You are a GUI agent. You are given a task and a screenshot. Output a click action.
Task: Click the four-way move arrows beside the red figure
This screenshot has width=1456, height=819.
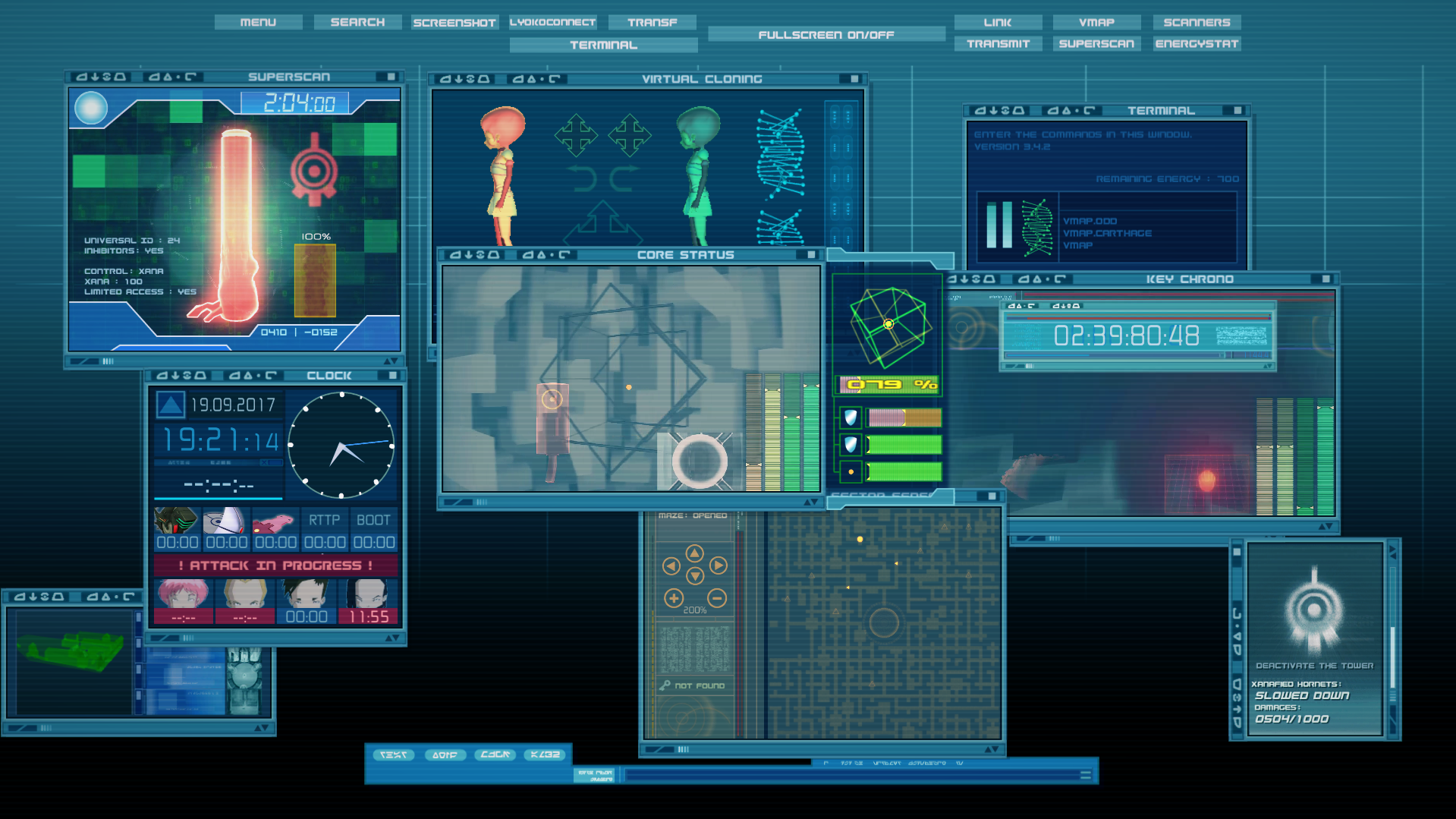(x=576, y=136)
